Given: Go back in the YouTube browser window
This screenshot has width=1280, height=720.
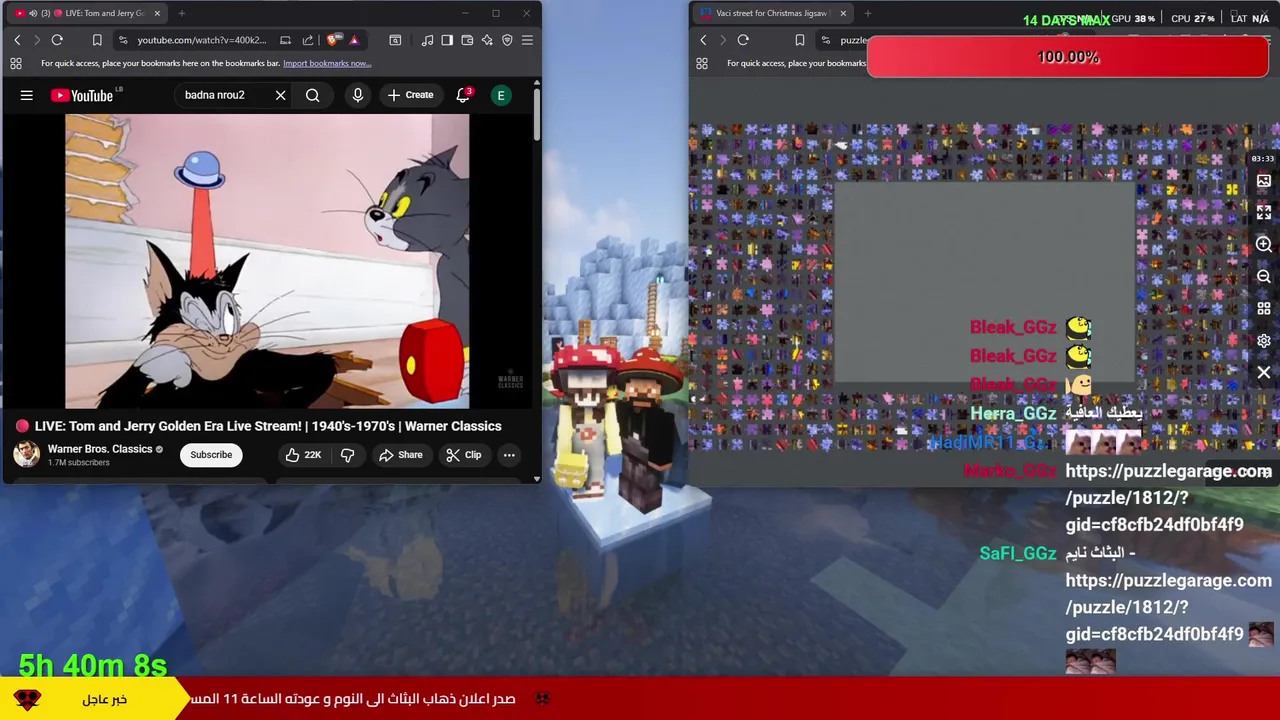Looking at the screenshot, I should [17, 40].
